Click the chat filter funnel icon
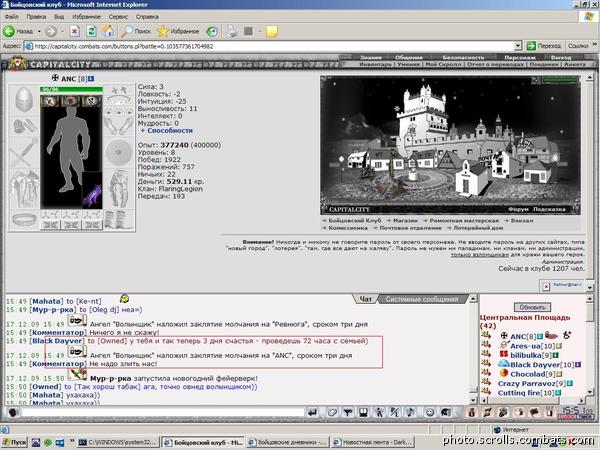Viewport: 600px width, 450px height. (348, 412)
